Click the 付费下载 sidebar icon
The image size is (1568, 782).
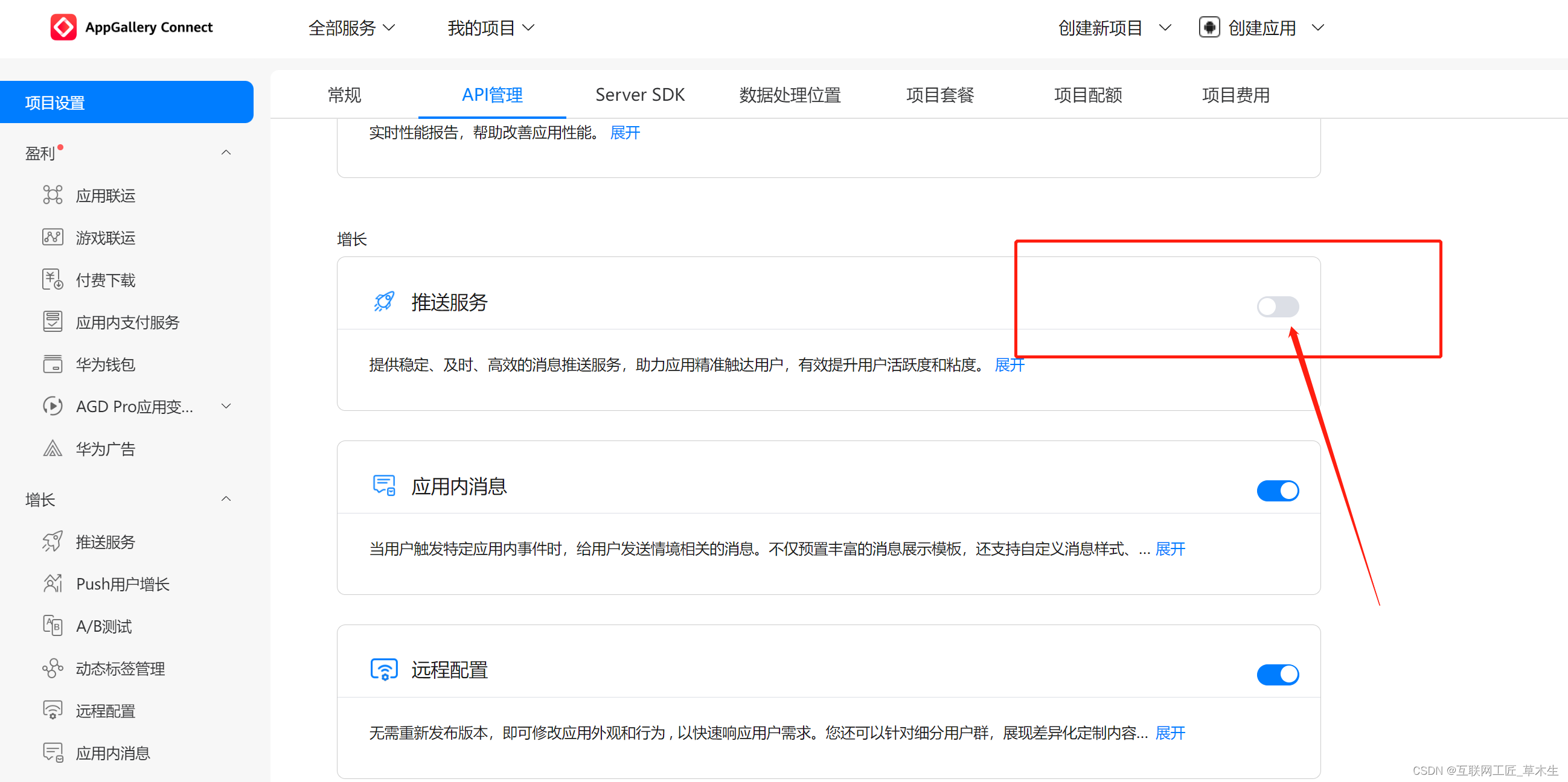pyautogui.click(x=53, y=280)
